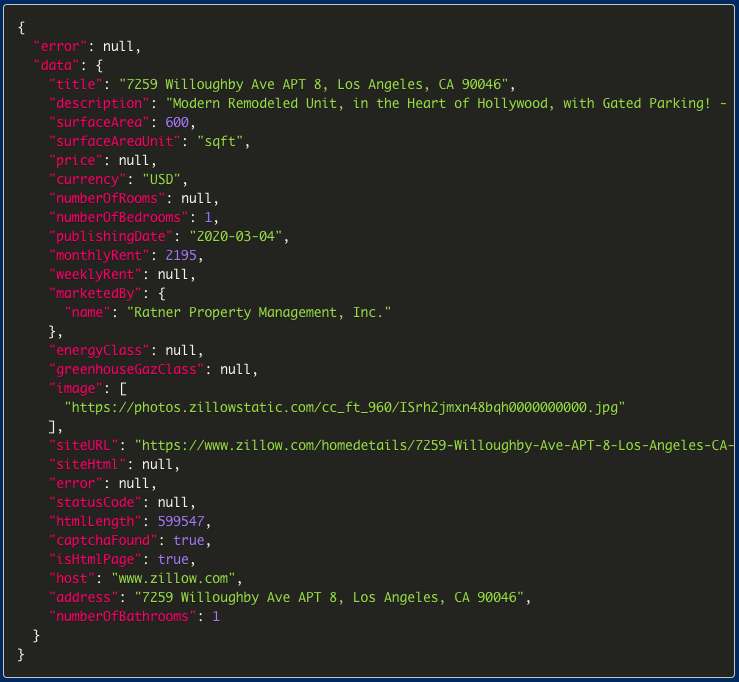Click the "price" key
The width and height of the screenshot is (739, 682).
[75, 160]
